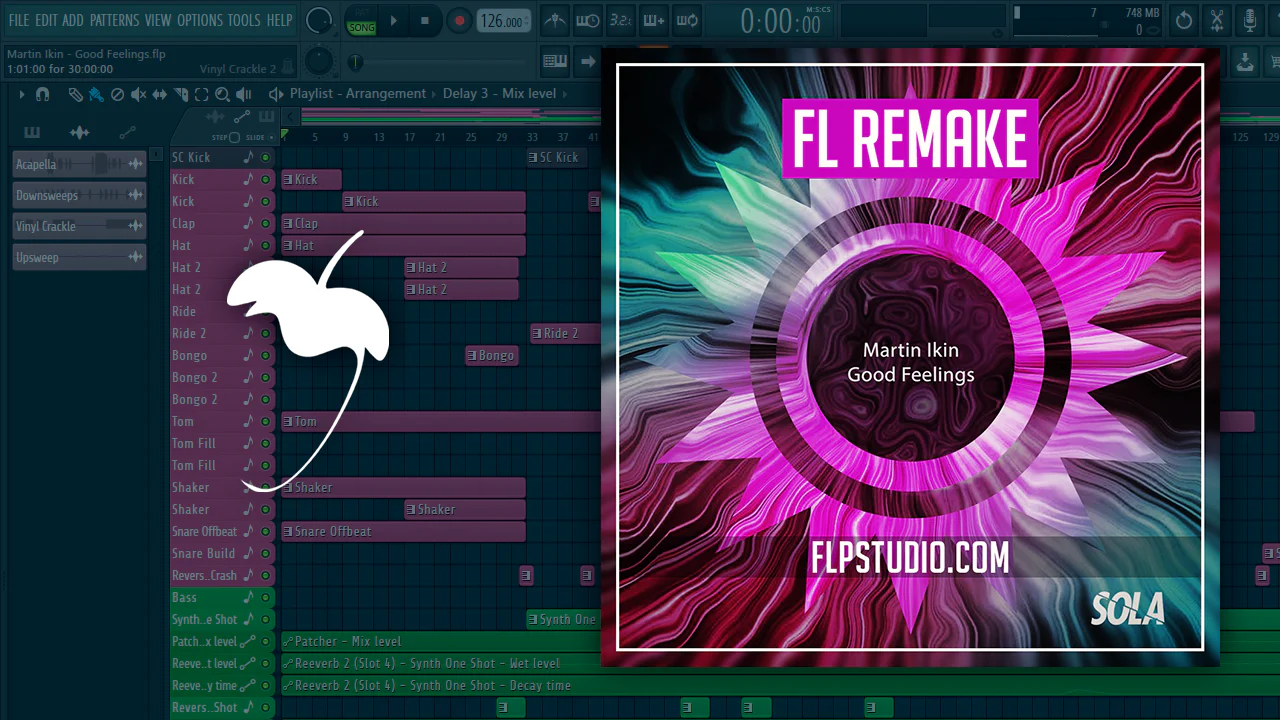Viewport: 1280px width, 720px height.
Task: Click the note icon on SC Kick track
Action: [x=248, y=157]
